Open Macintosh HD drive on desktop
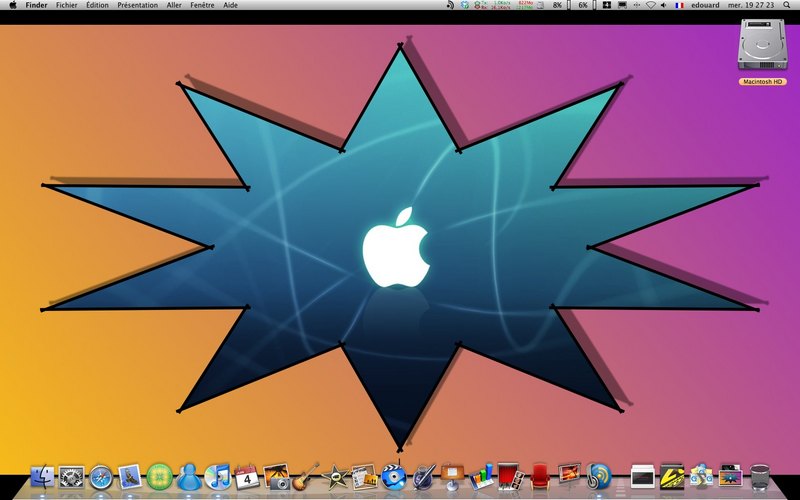 (x=763, y=52)
